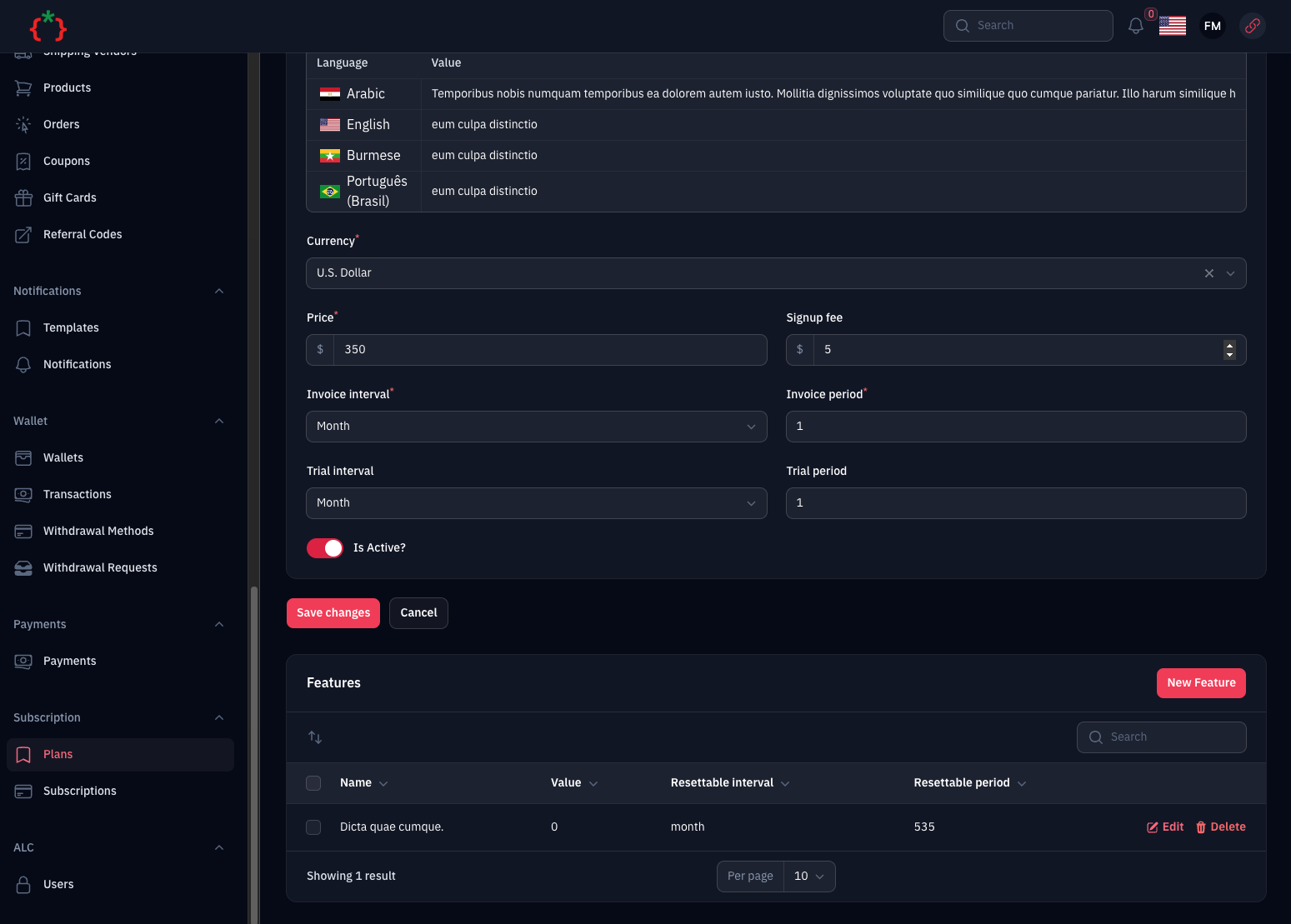Click the Gift Cards icon

23,198
